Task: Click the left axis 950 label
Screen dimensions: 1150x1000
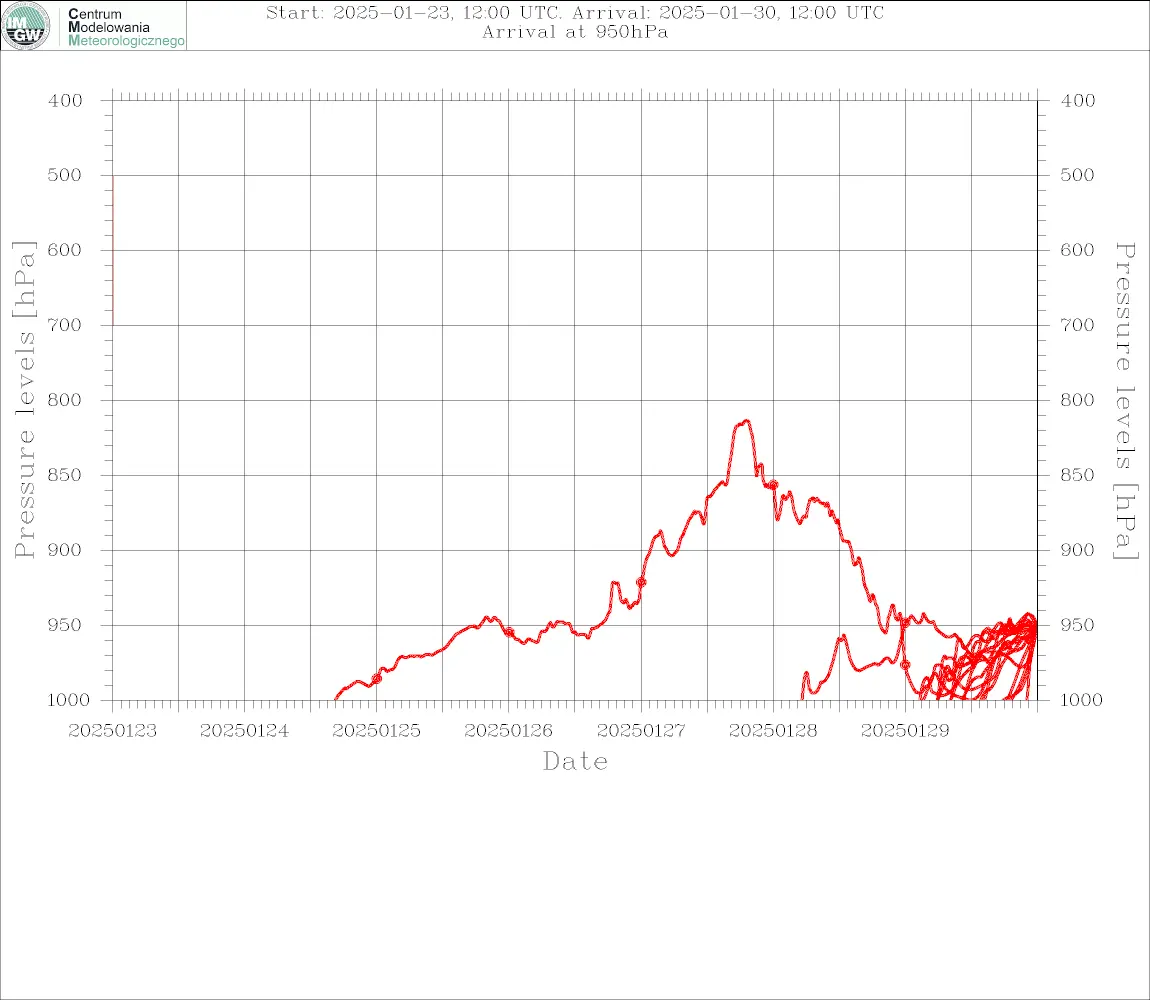Action: (x=65, y=624)
